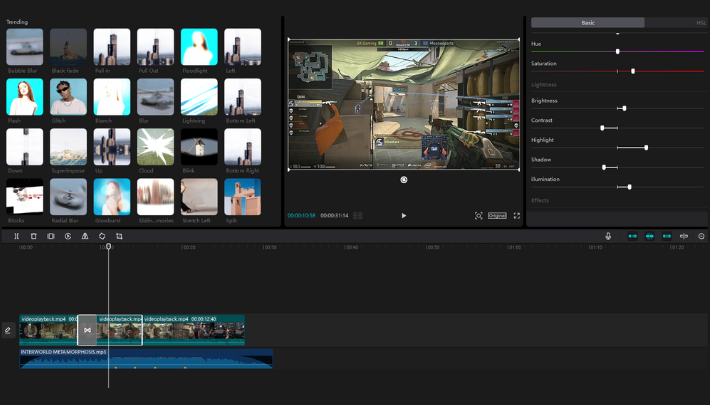
Task: Click the Mirror icon in timeline toolbar
Action: point(85,236)
